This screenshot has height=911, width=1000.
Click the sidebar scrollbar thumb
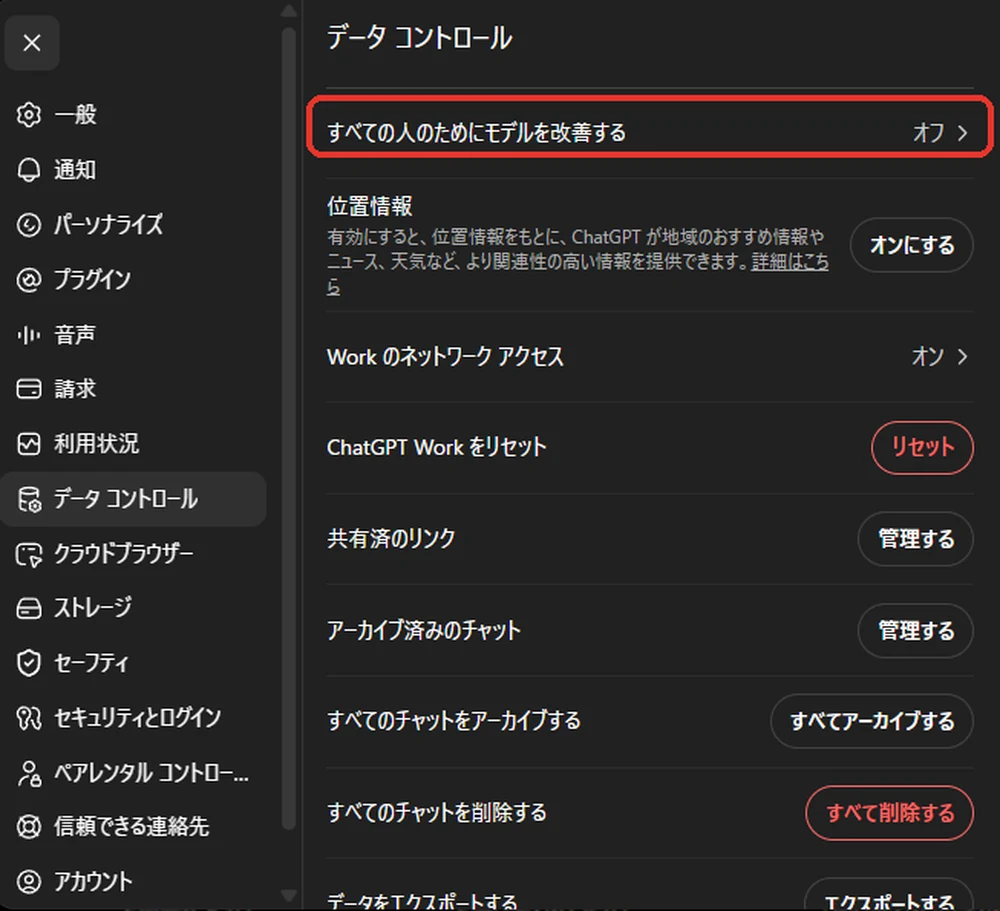(x=288, y=427)
